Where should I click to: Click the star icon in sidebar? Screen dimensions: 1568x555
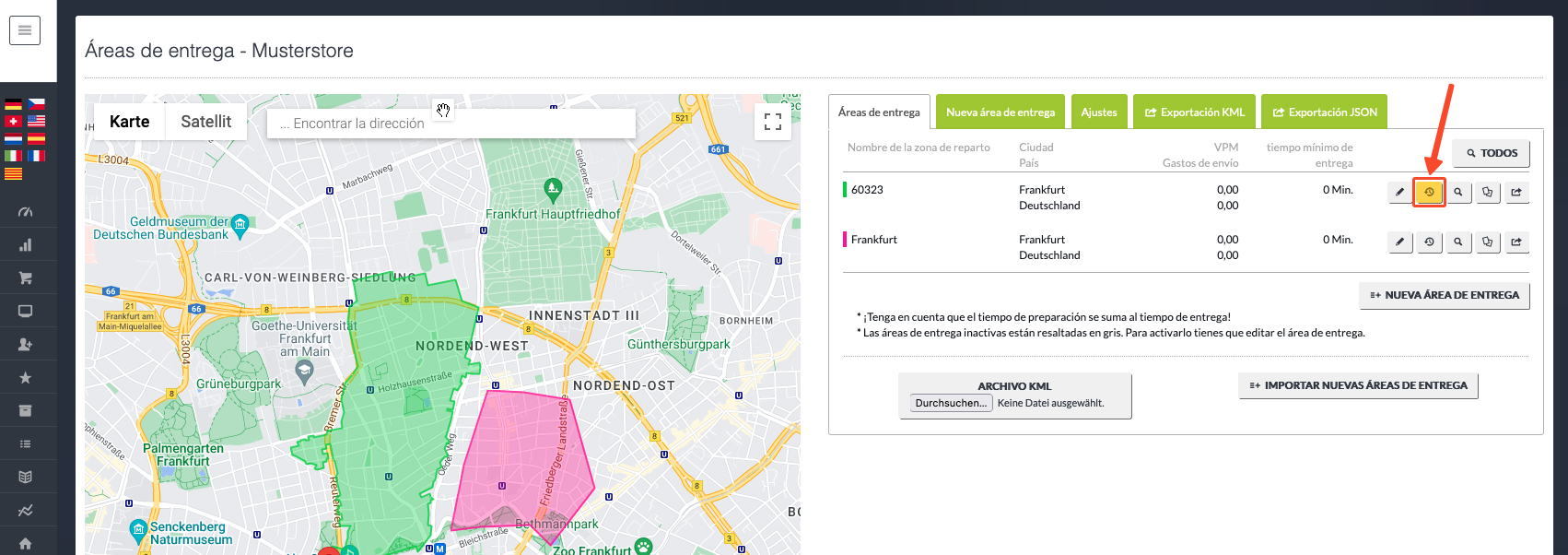click(x=25, y=377)
